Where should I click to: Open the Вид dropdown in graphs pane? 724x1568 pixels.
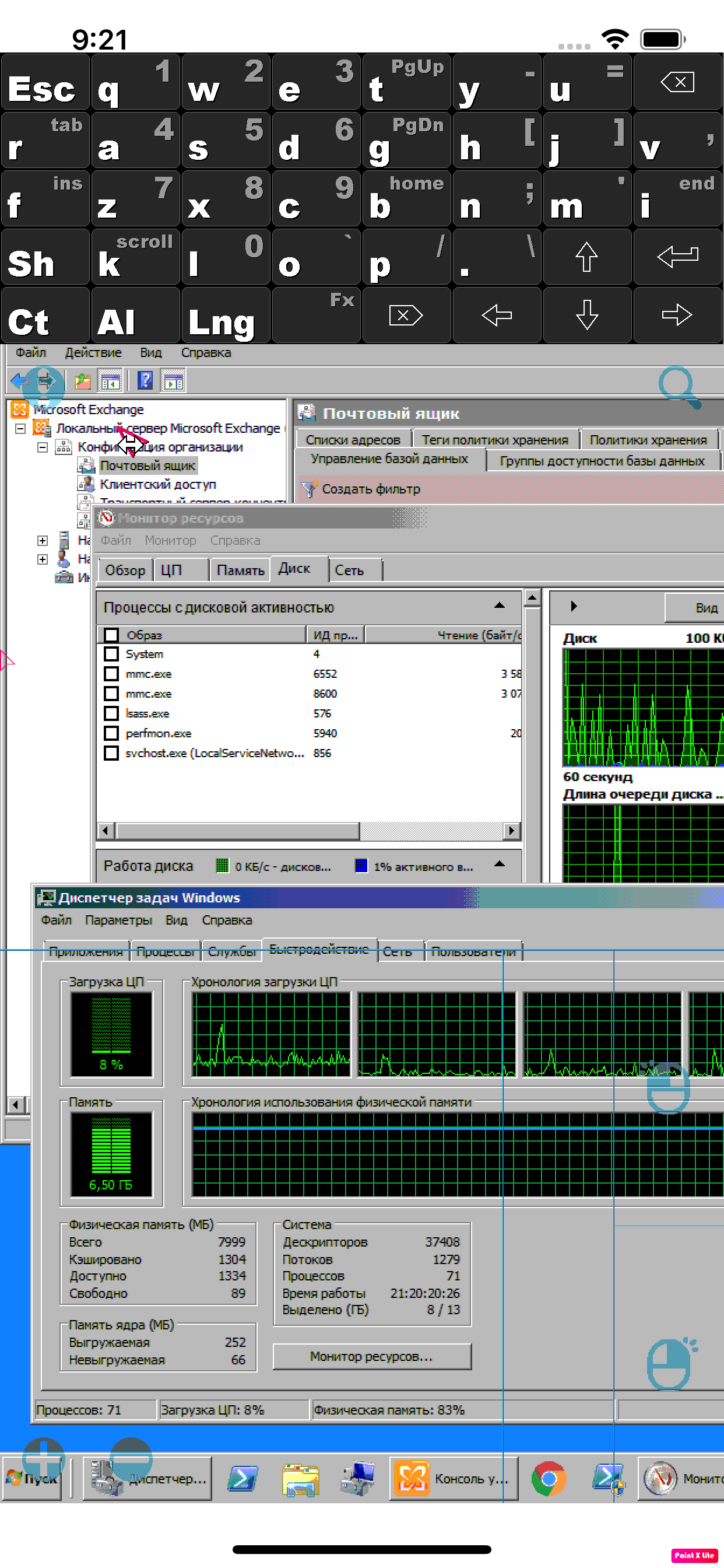[x=695, y=607]
